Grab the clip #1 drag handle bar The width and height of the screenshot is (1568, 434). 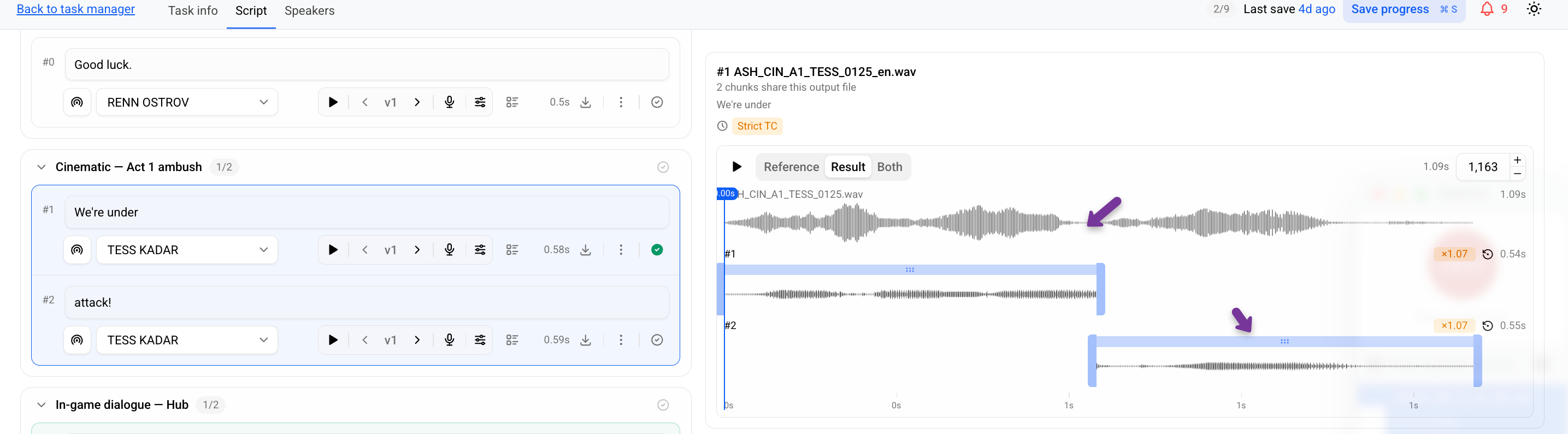coord(910,269)
